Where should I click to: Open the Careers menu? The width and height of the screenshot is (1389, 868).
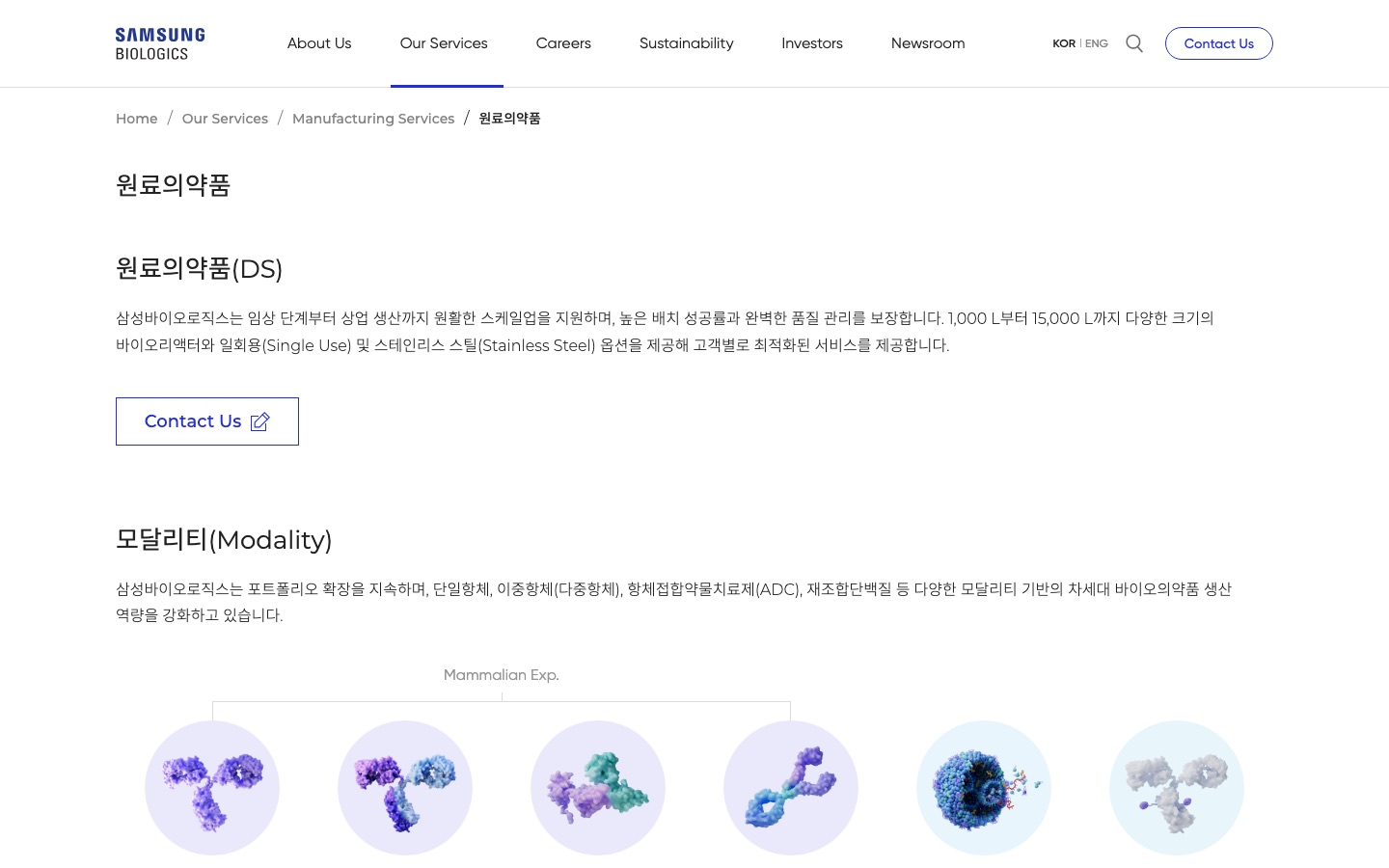click(x=563, y=43)
